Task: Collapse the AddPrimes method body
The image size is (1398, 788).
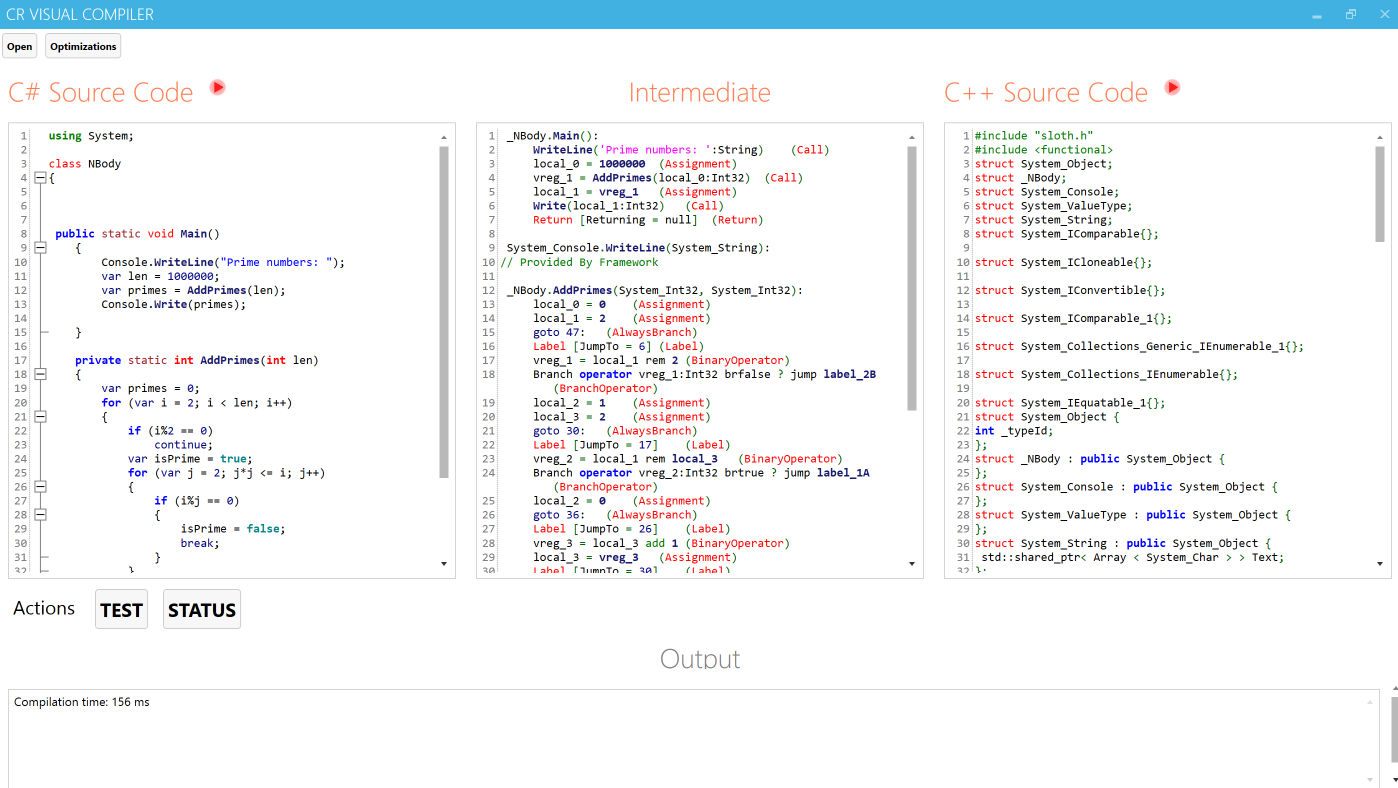Action: tap(41, 374)
